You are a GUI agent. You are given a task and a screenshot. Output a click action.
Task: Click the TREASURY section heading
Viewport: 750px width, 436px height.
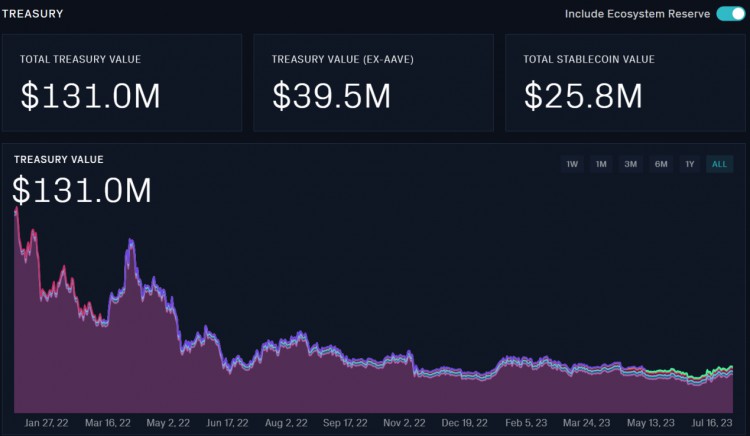click(32, 14)
